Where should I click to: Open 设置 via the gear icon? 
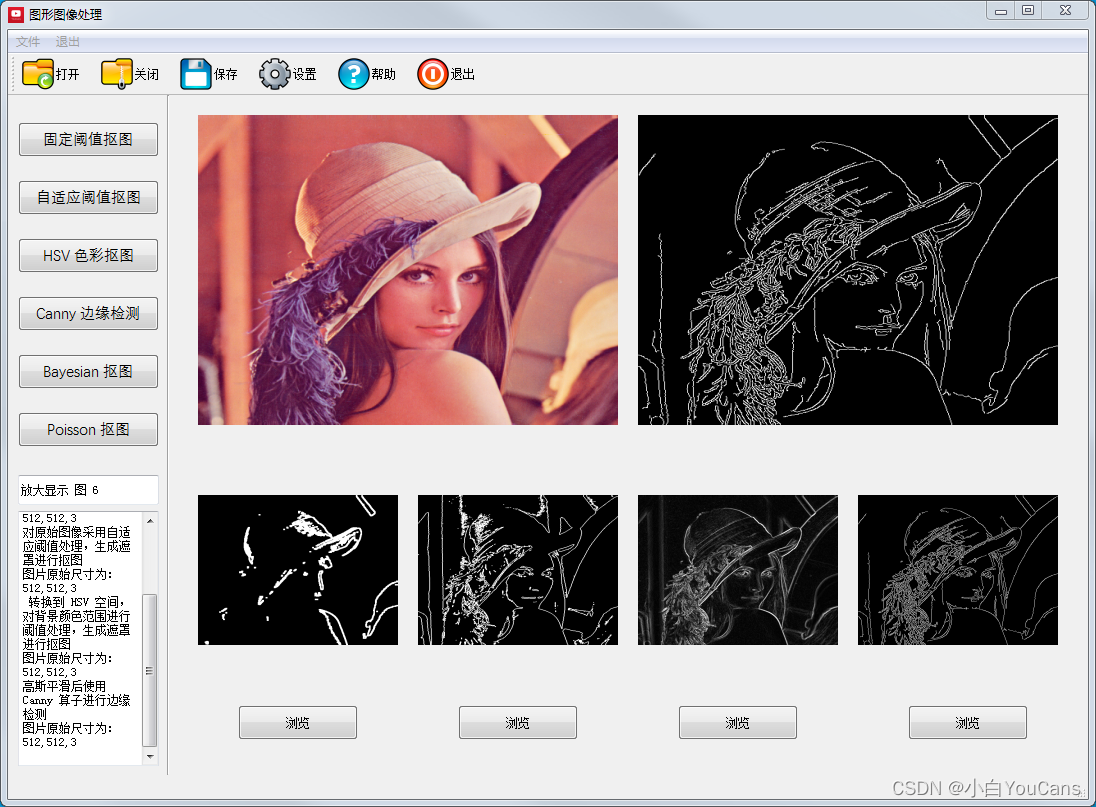pos(275,74)
